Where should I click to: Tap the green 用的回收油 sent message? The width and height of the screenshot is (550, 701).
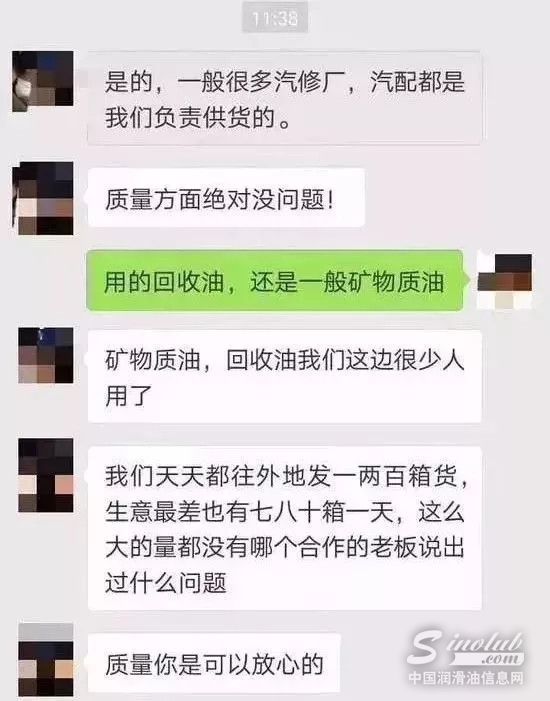pos(275,280)
